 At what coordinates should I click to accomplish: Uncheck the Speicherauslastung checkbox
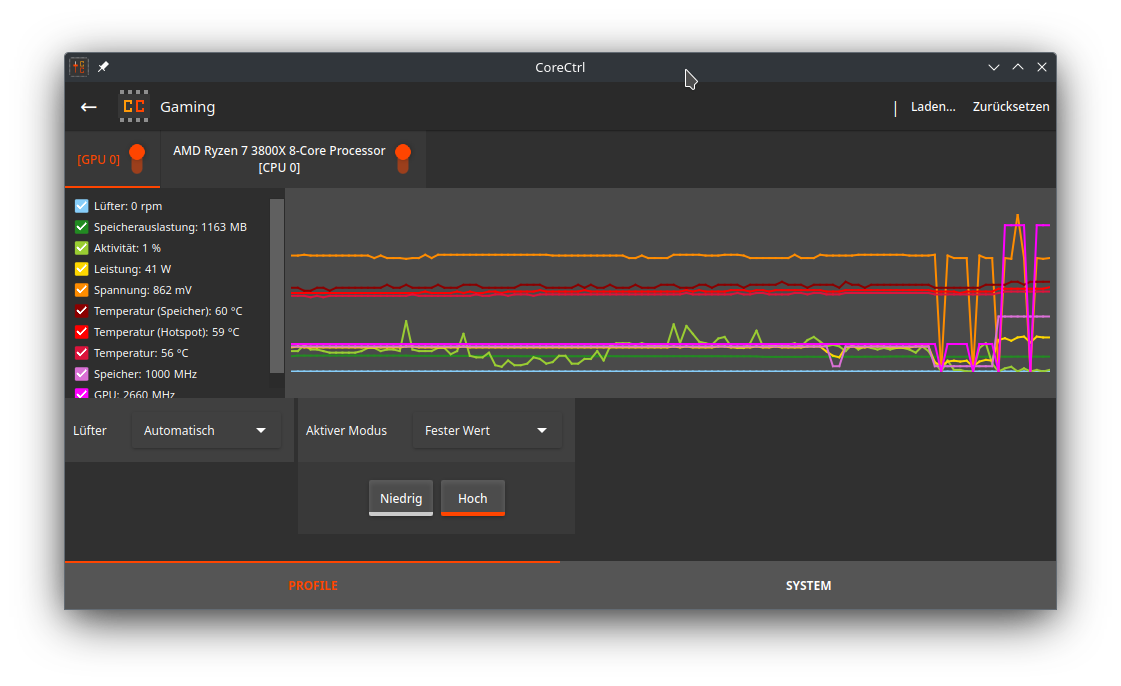(82, 227)
